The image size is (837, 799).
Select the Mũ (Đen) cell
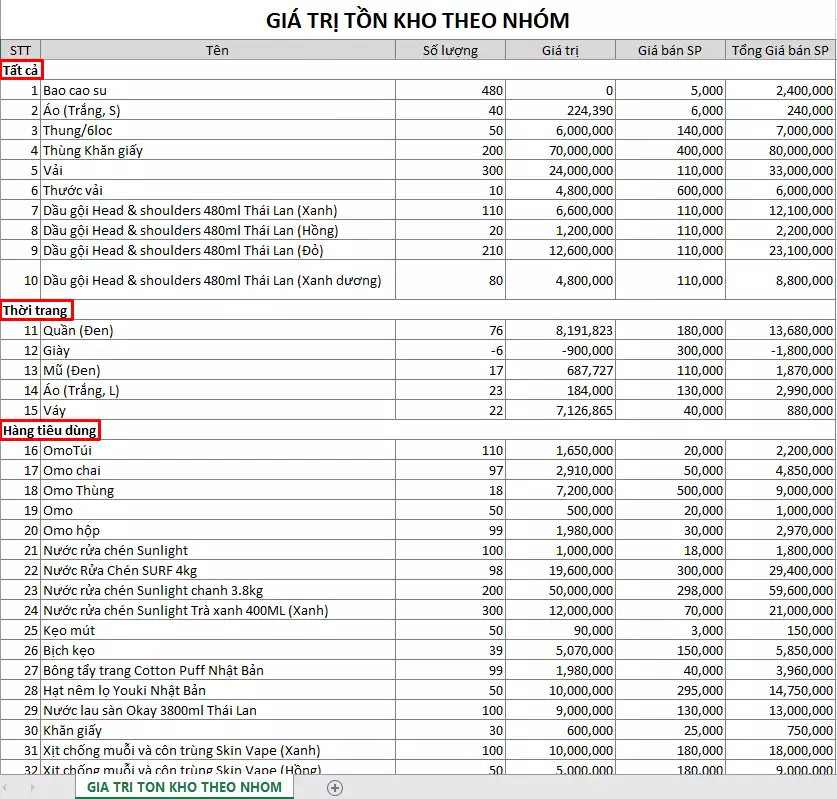pos(218,370)
